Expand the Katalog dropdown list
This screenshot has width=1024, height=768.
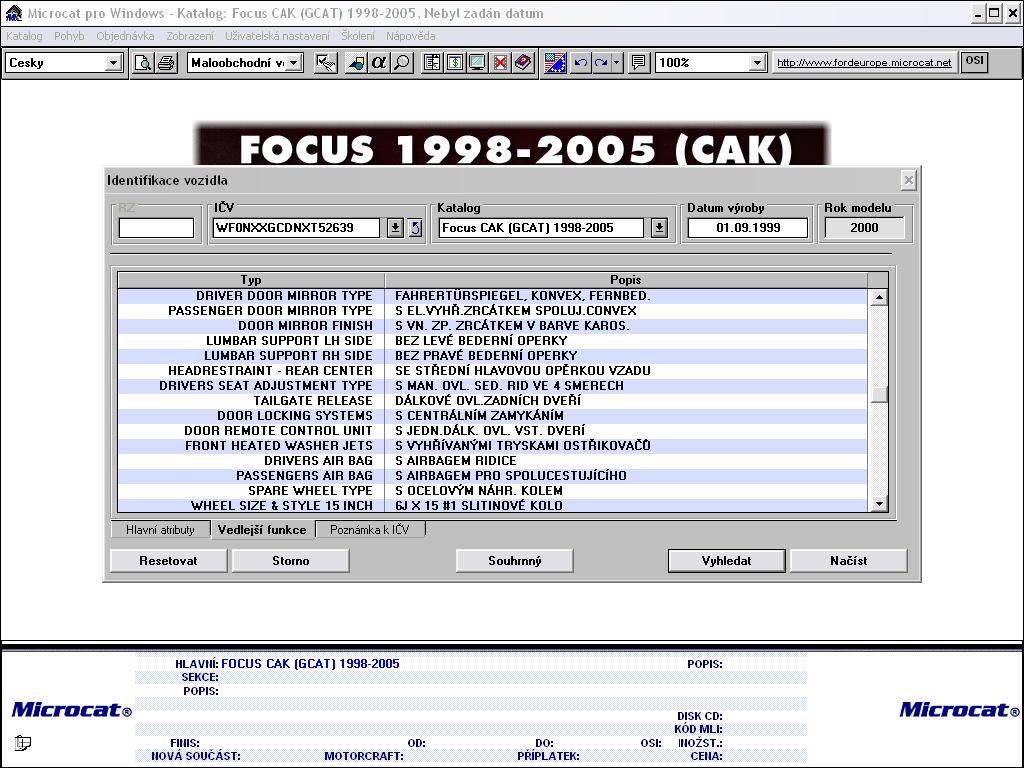point(659,228)
